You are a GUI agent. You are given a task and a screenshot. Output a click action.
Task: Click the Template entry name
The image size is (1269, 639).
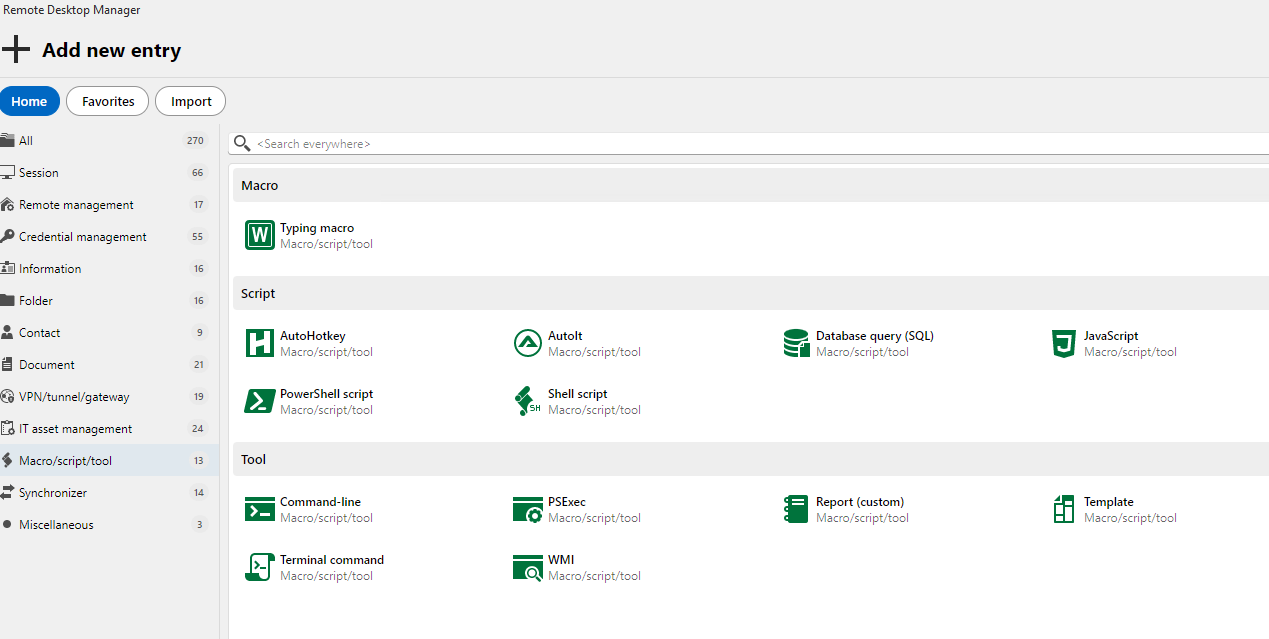coord(1109,502)
